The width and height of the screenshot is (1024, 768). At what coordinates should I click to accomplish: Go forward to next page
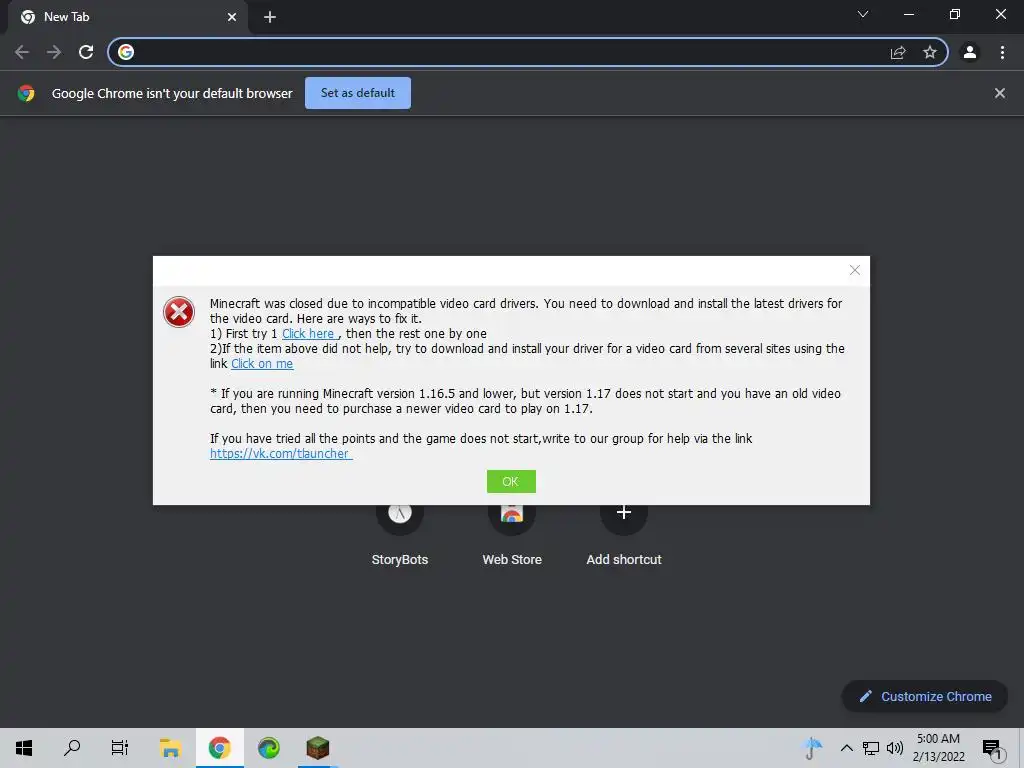click(x=54, y=52)
